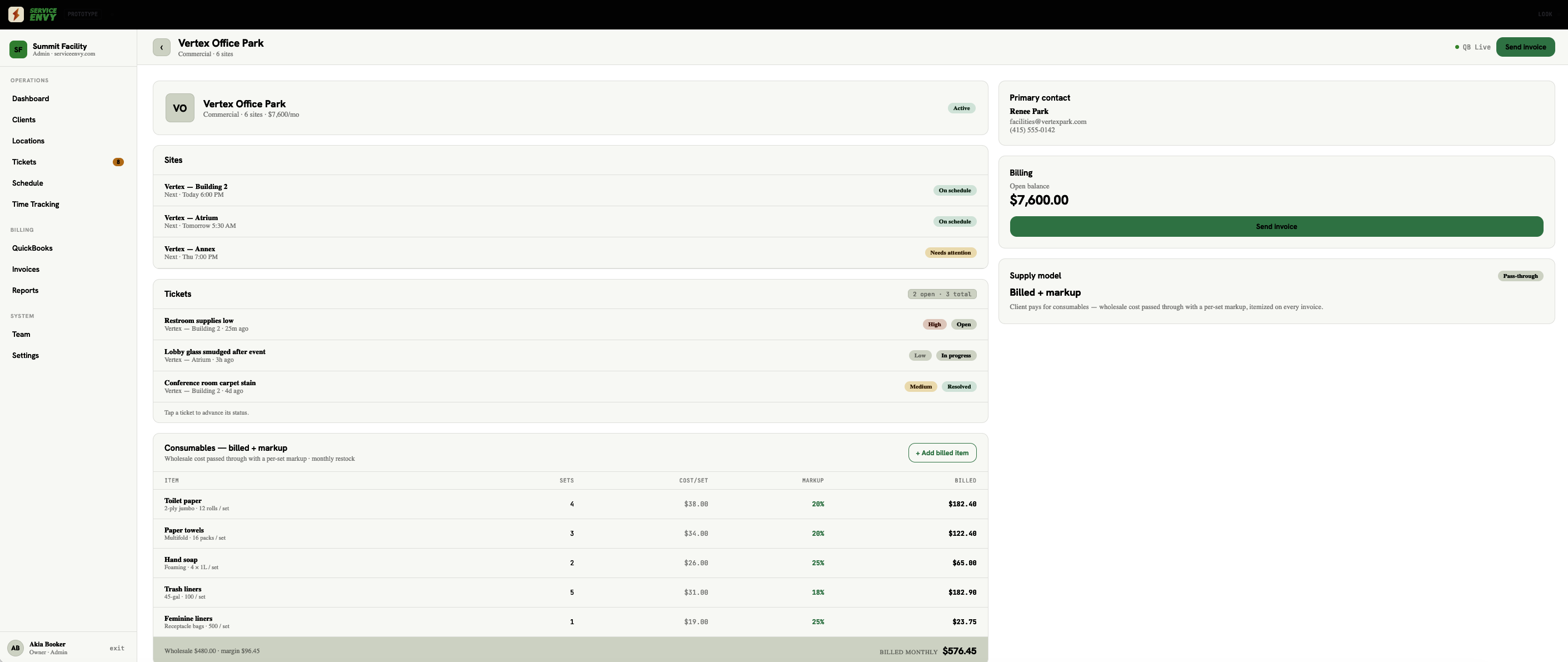Click the (415) 555-0142 phone number
The image size is (1568, 662).
click(x=1032, y=130)
